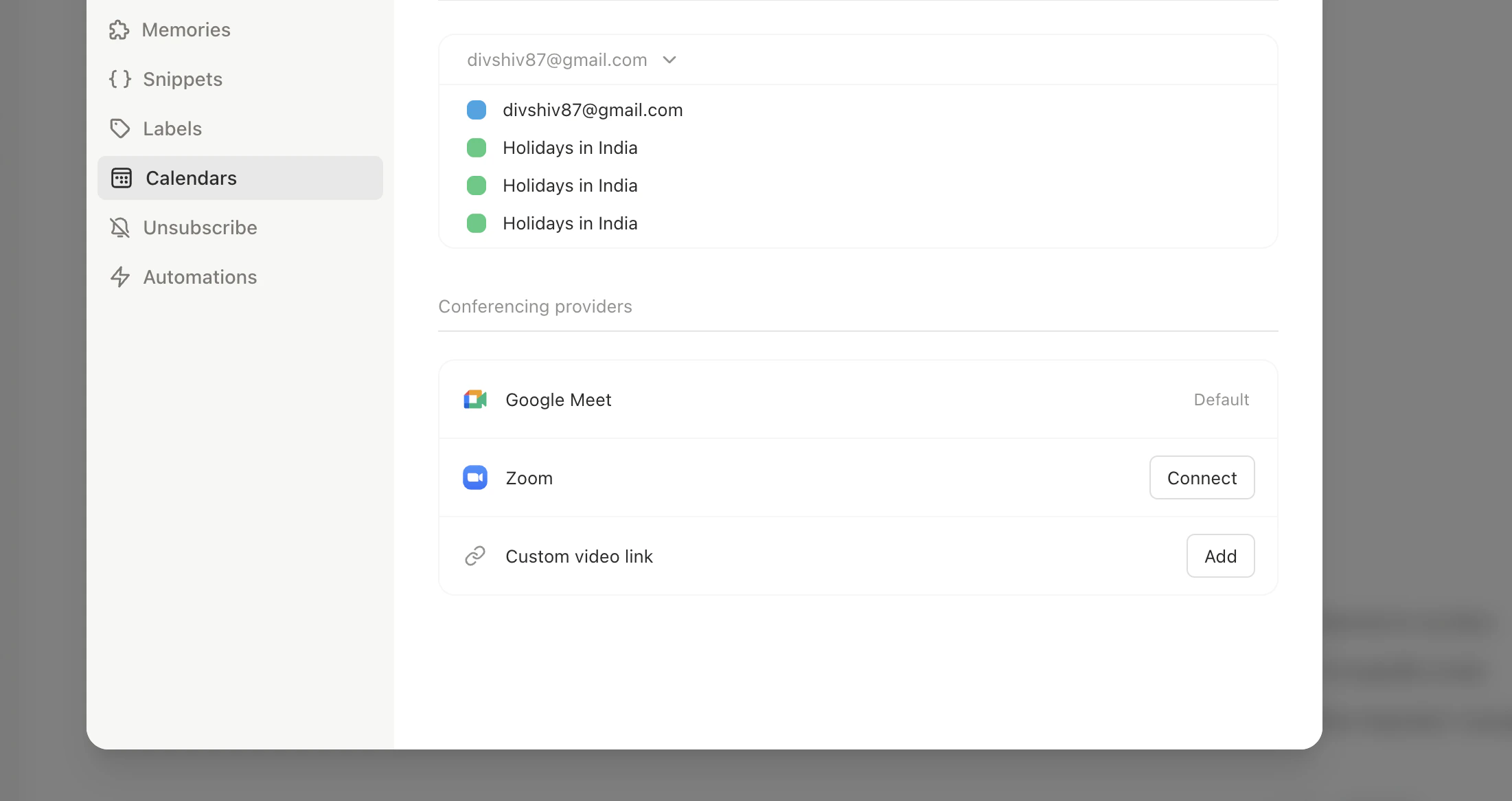1512x801 pixels.
Task: Click the divshiv87@gmail.com calendar name
Action: tap(592, 110)
